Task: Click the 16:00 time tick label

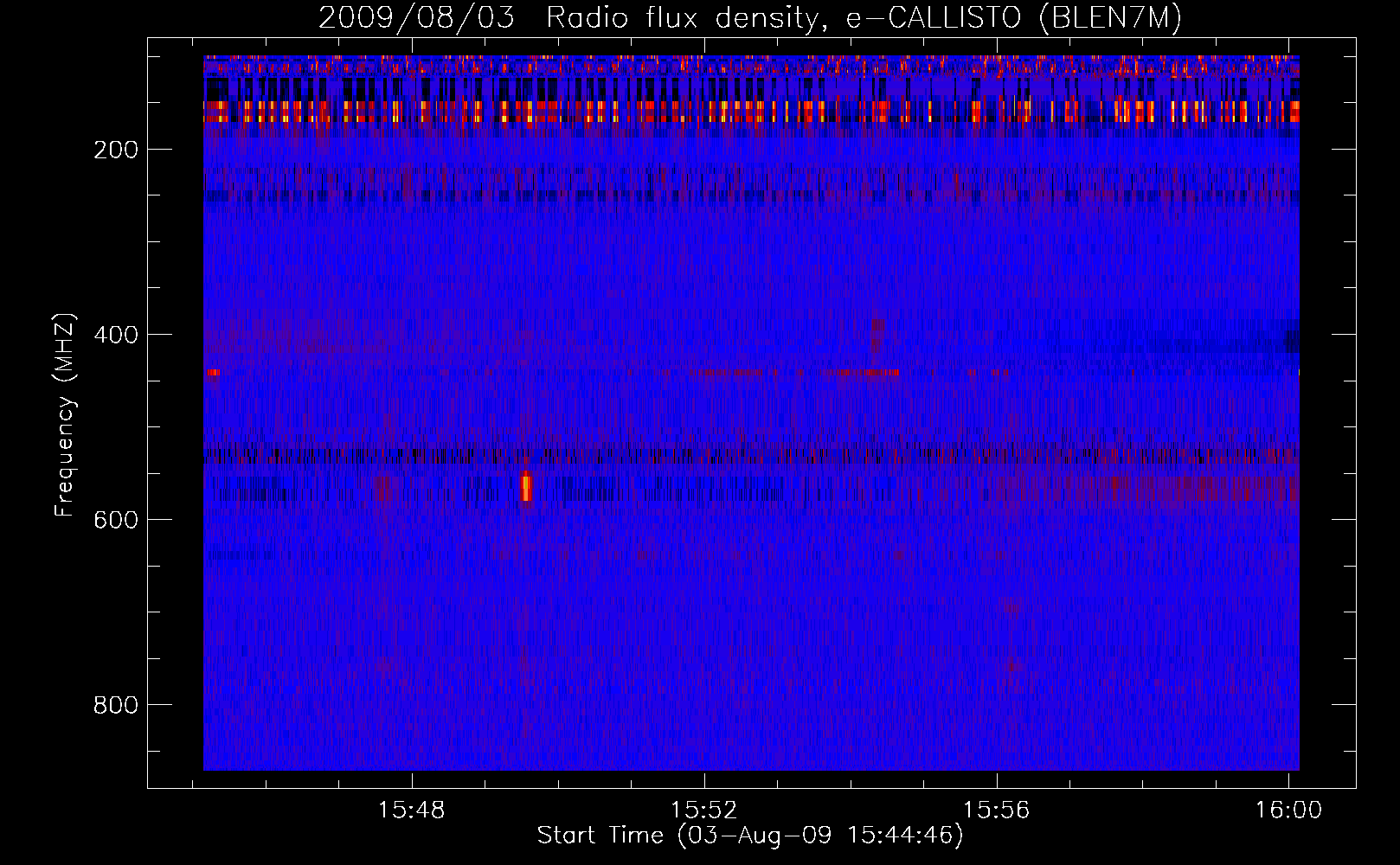Action: pos(1289,810)
